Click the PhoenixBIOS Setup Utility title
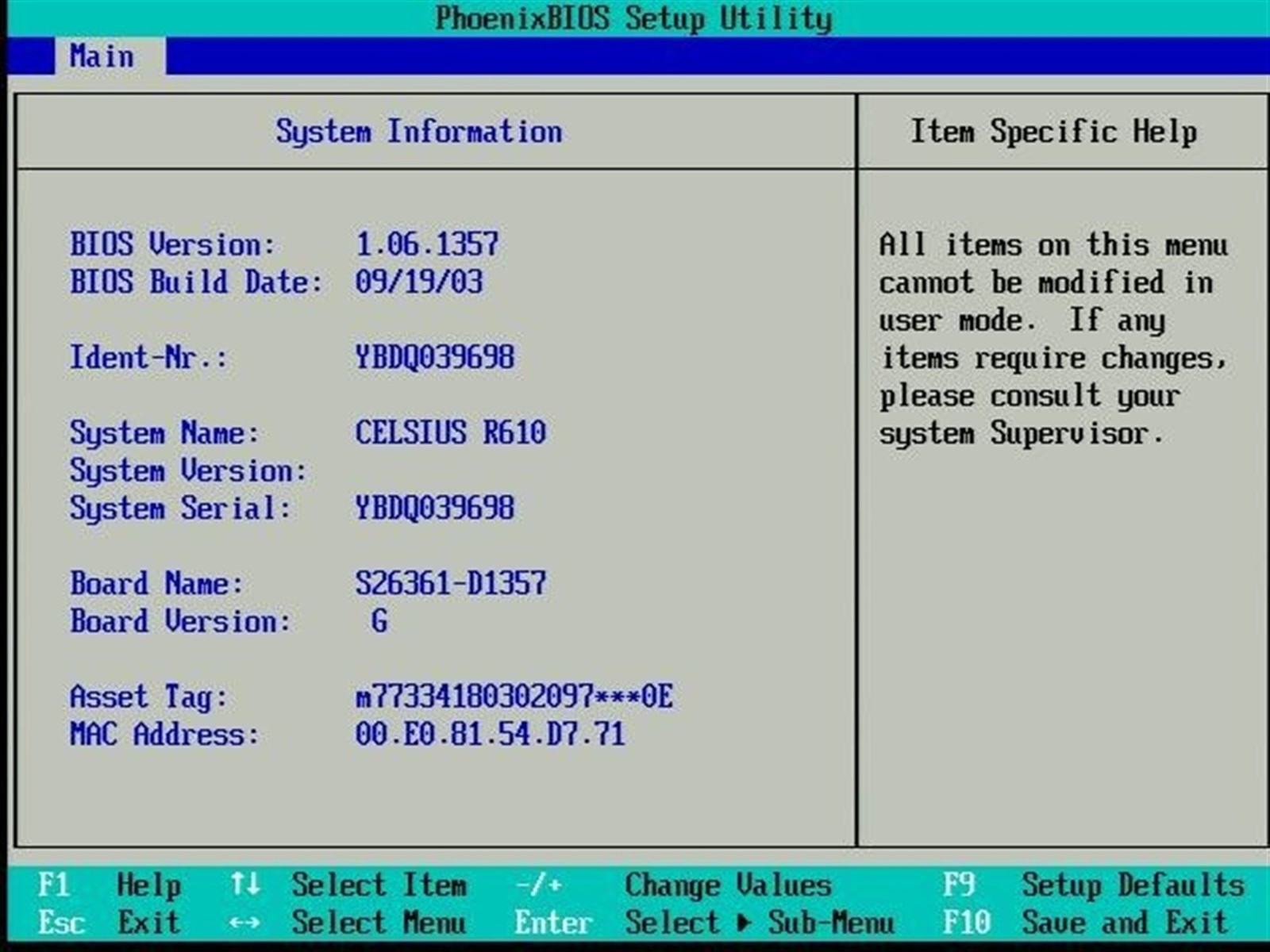1270x952 pixels. coord(633,19)
